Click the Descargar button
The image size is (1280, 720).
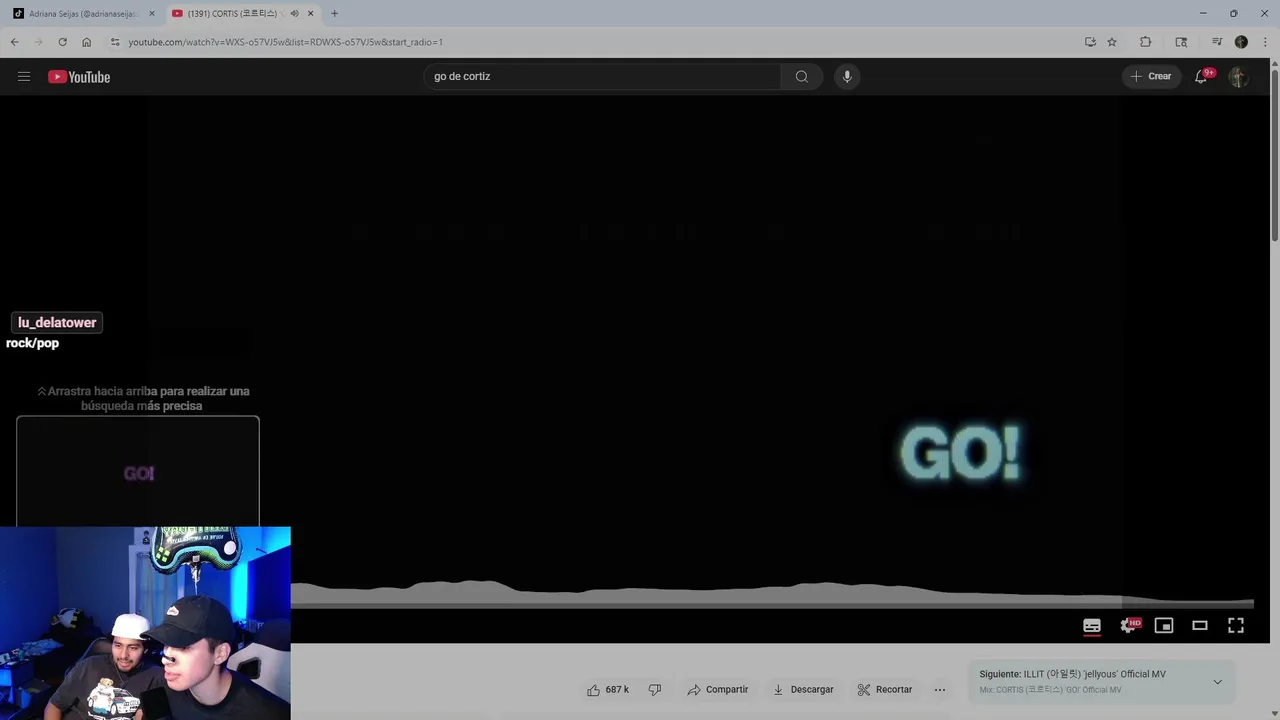[803, 689]
